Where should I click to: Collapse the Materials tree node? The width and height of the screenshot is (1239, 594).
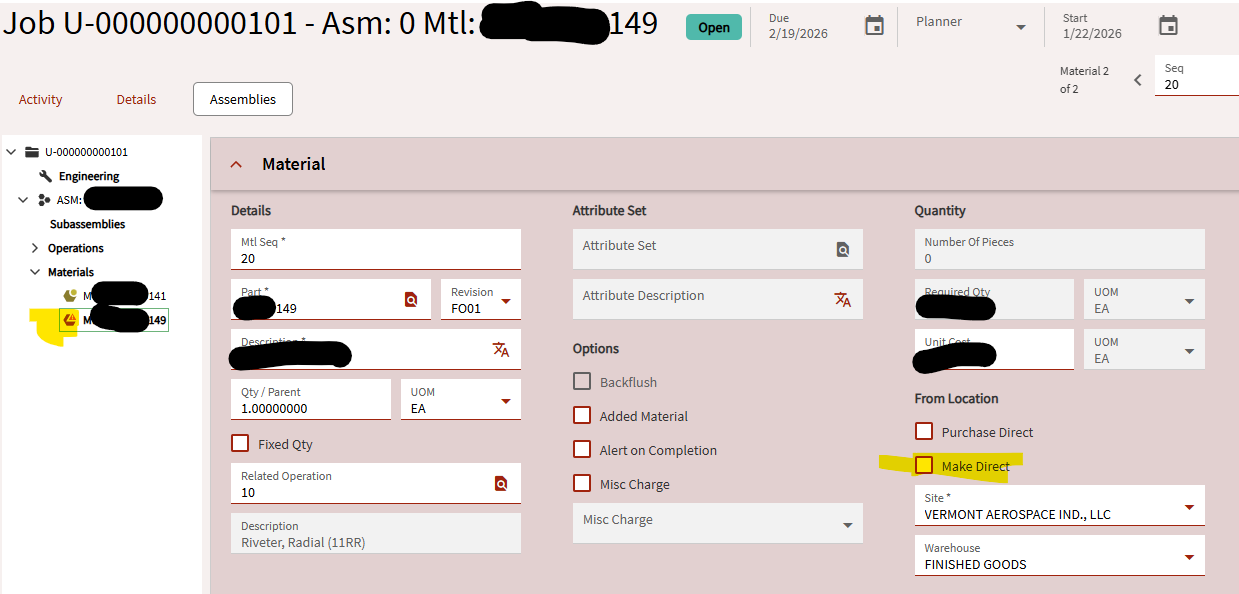coord(35,272)
